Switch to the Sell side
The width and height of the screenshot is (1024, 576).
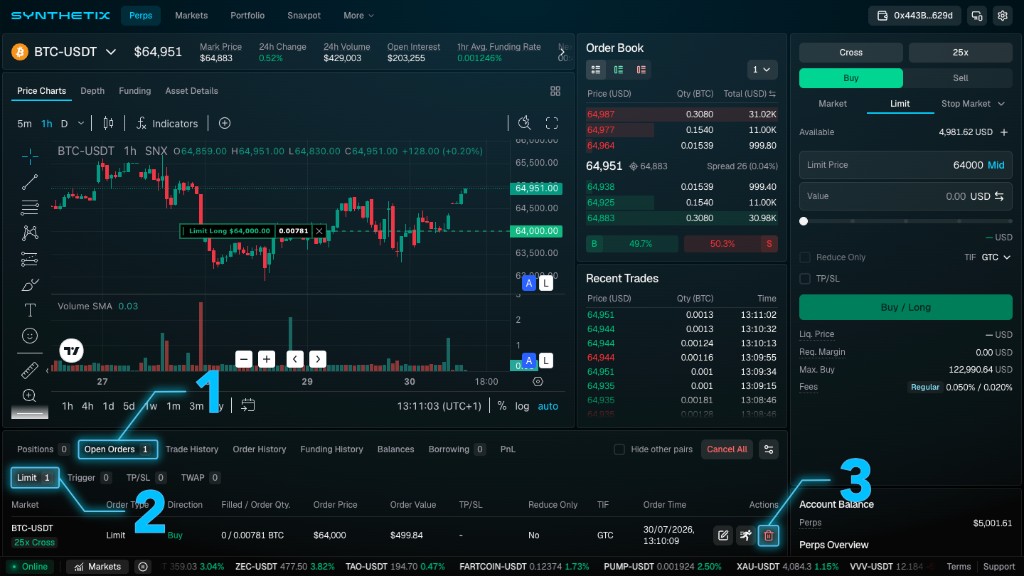[960, 78]
